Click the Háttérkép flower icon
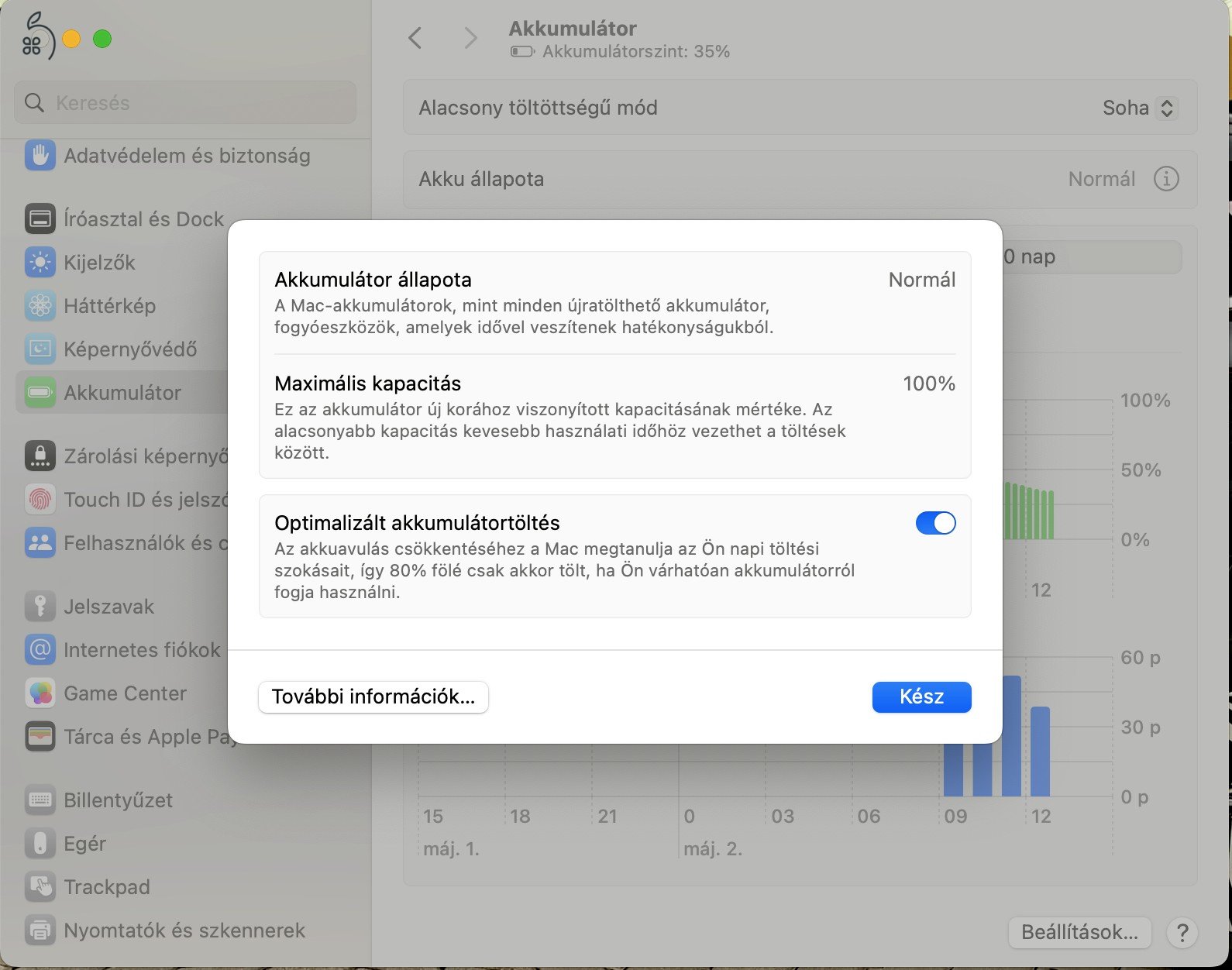The image size is (1232, 970). click(40, 306)
